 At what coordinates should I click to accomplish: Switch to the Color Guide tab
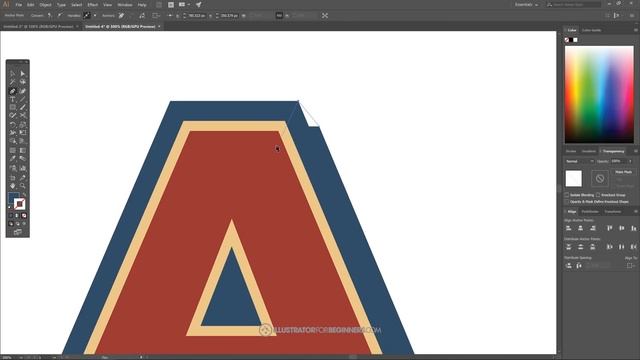591,30
